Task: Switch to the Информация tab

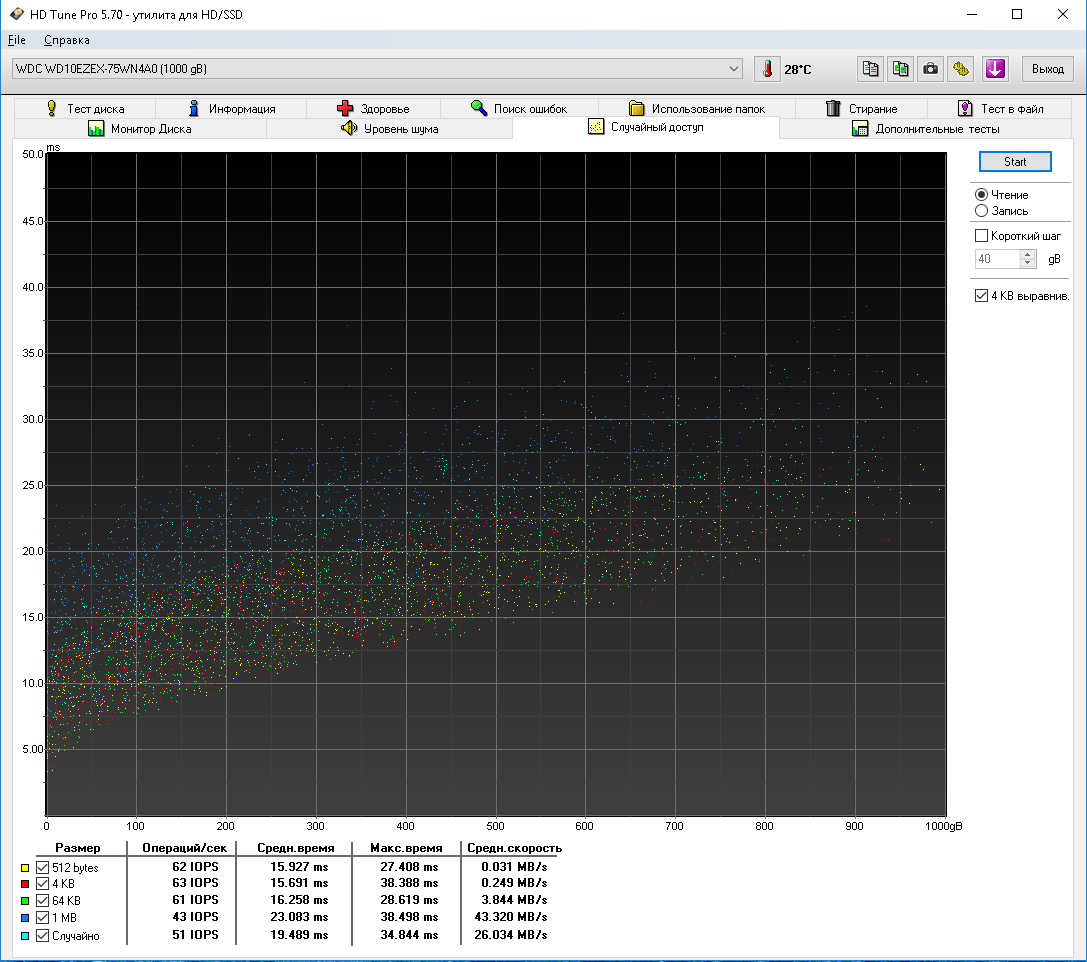Action: (x=231, y=109)
